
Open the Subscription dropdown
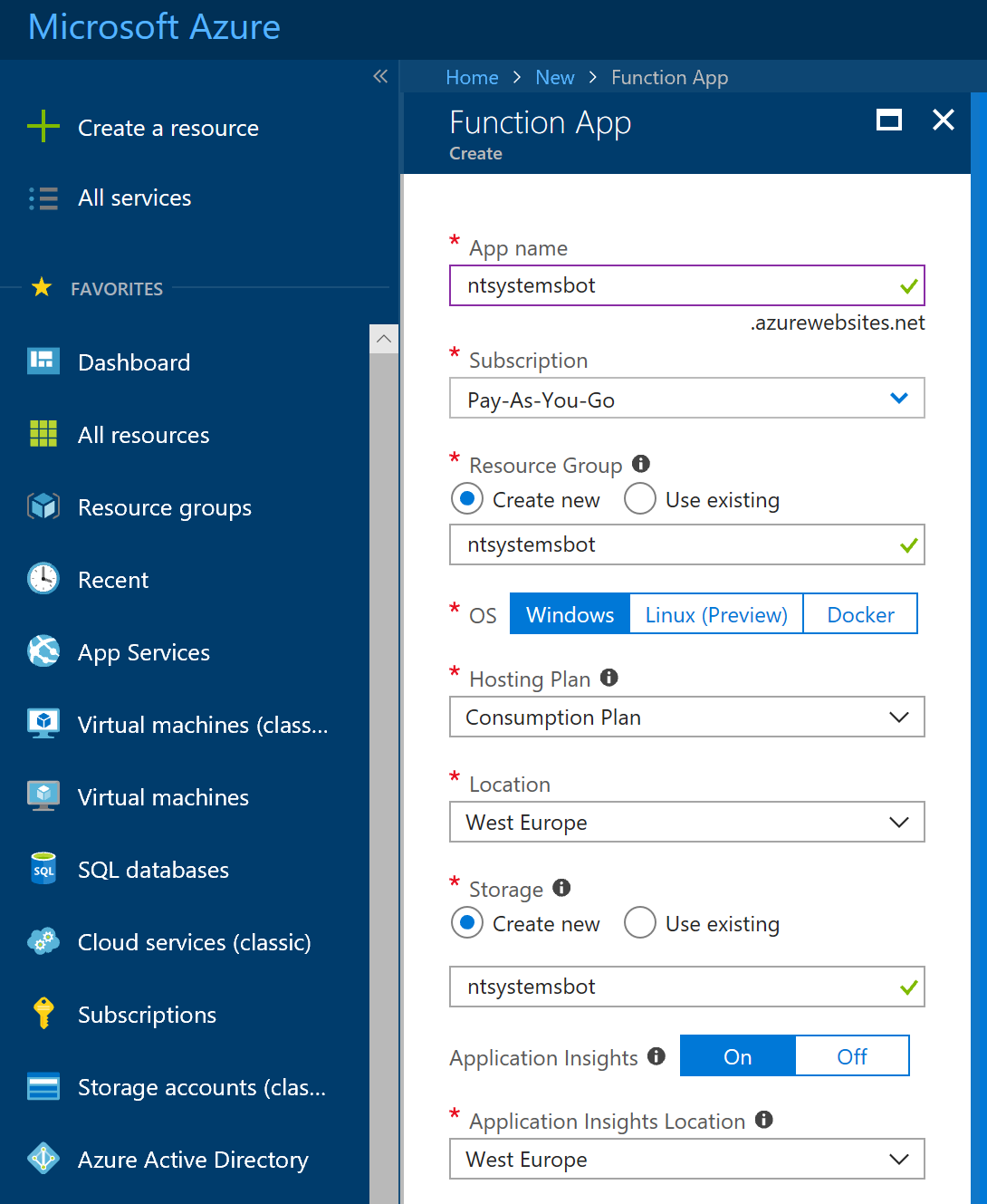pos(686,399)
